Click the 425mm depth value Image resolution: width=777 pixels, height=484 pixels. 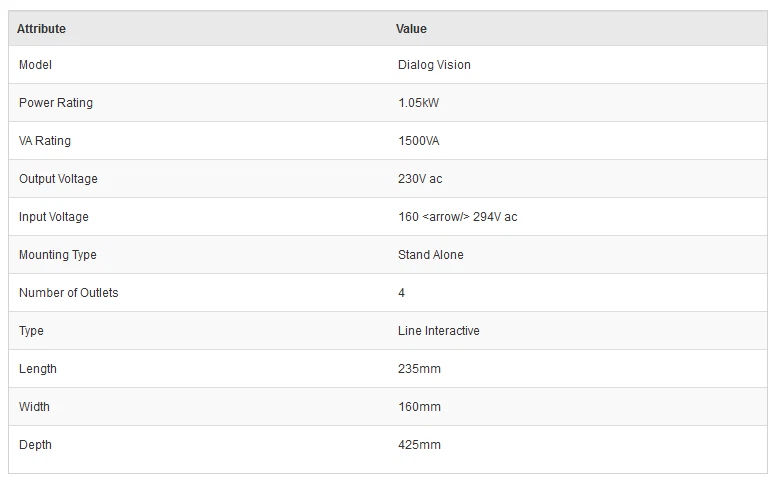click(419, 445)
